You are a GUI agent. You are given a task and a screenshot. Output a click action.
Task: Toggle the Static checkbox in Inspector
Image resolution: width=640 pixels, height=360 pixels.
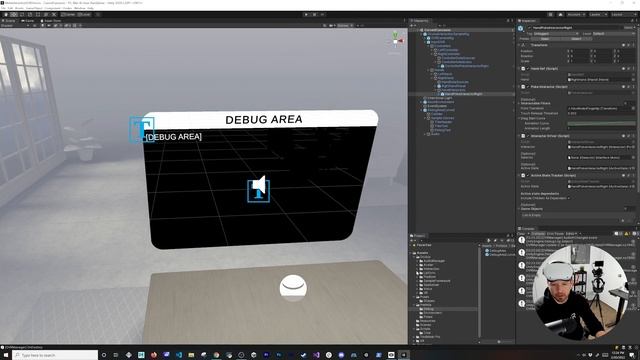coord(628,28)
